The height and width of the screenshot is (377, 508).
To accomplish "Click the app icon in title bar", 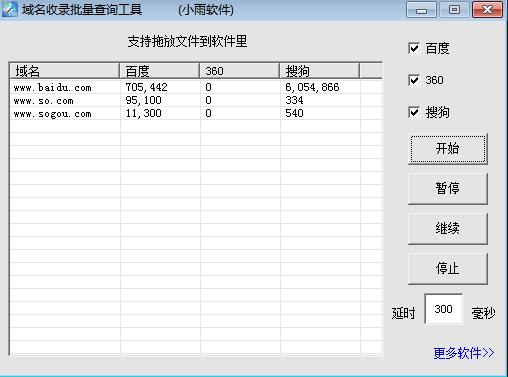I will pyautogui.click(x=9, y=9).
